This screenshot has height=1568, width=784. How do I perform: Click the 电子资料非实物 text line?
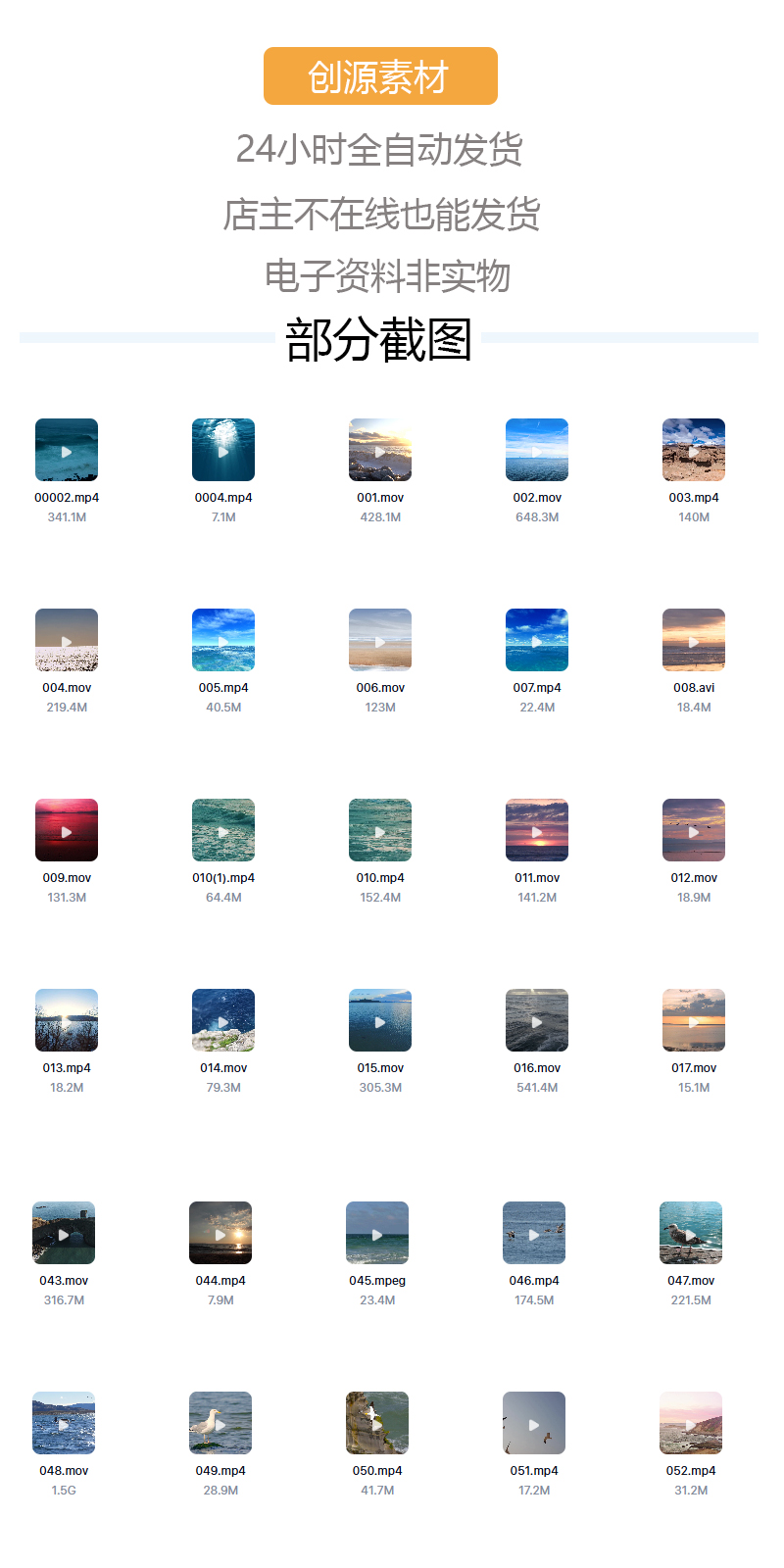(387, 276)
